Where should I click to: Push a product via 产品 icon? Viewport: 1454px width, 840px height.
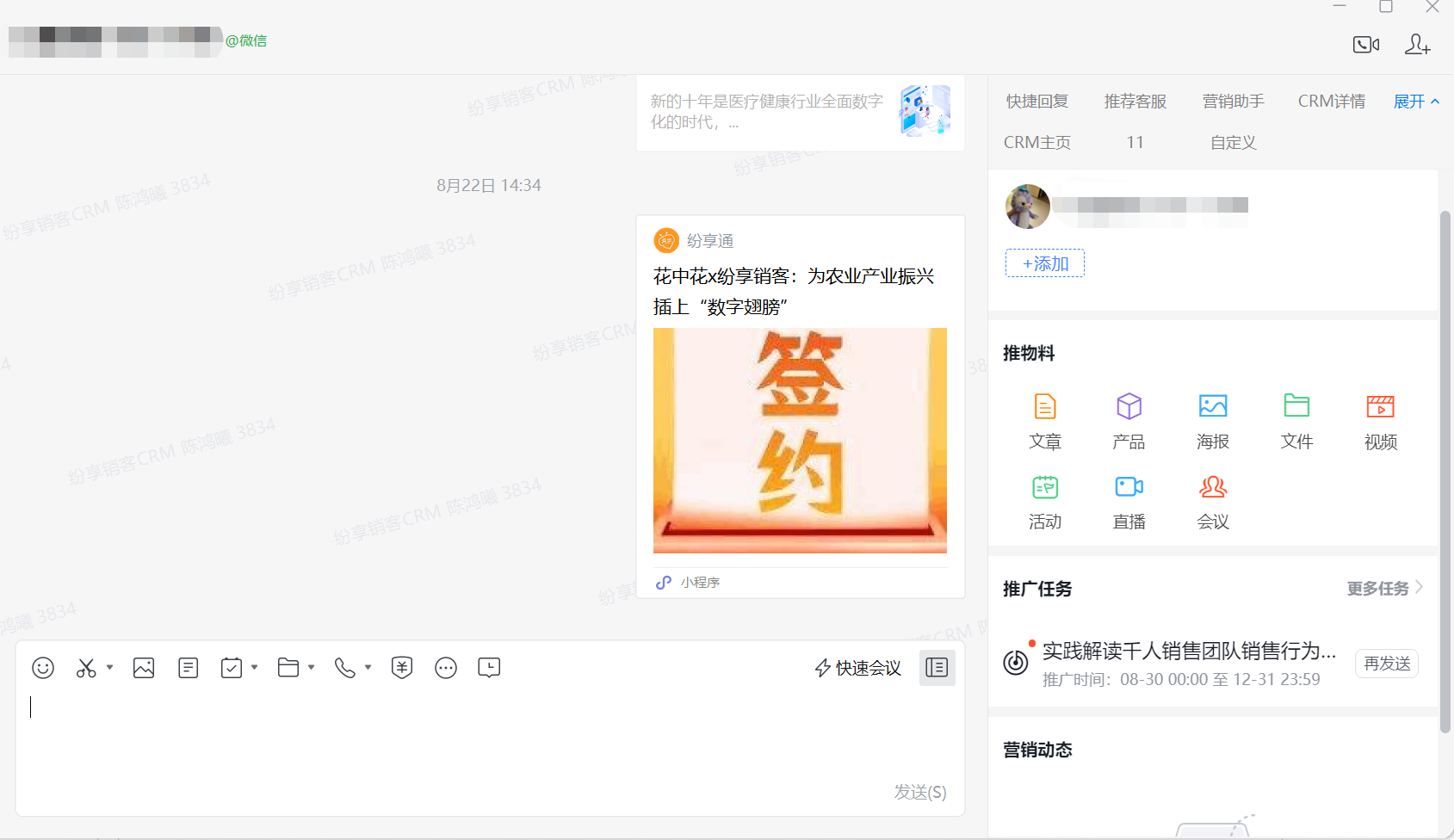tap(1129, 422)
